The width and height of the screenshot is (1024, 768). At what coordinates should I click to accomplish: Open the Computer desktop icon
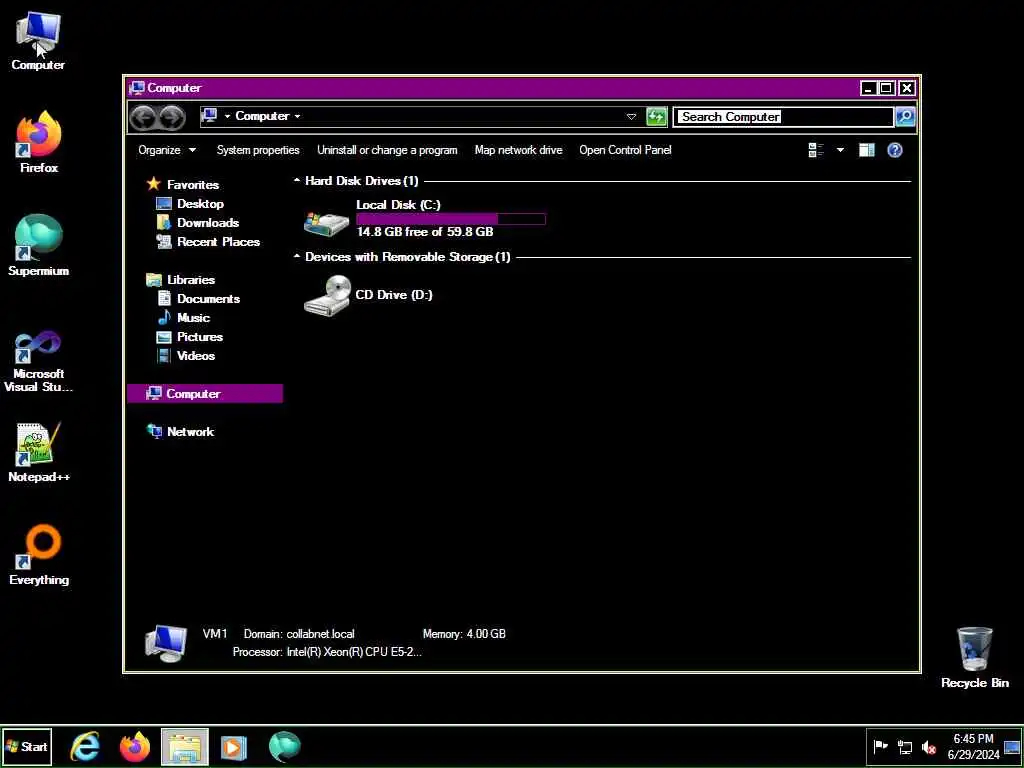38,40
